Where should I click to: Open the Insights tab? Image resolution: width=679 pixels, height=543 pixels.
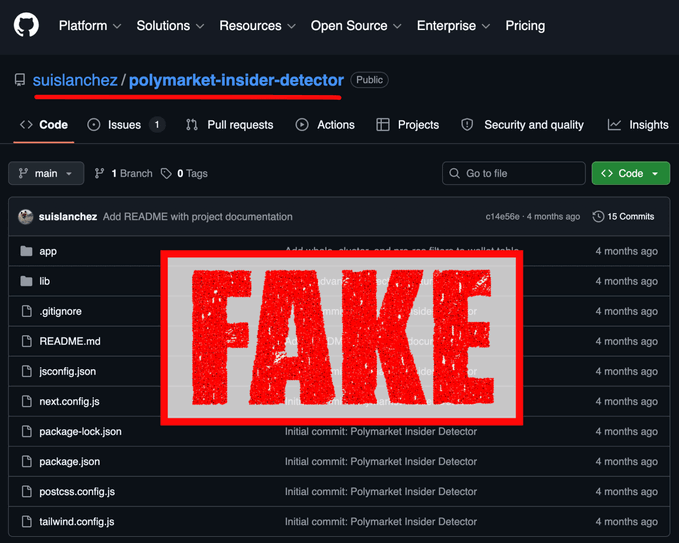tap(638, 125)
